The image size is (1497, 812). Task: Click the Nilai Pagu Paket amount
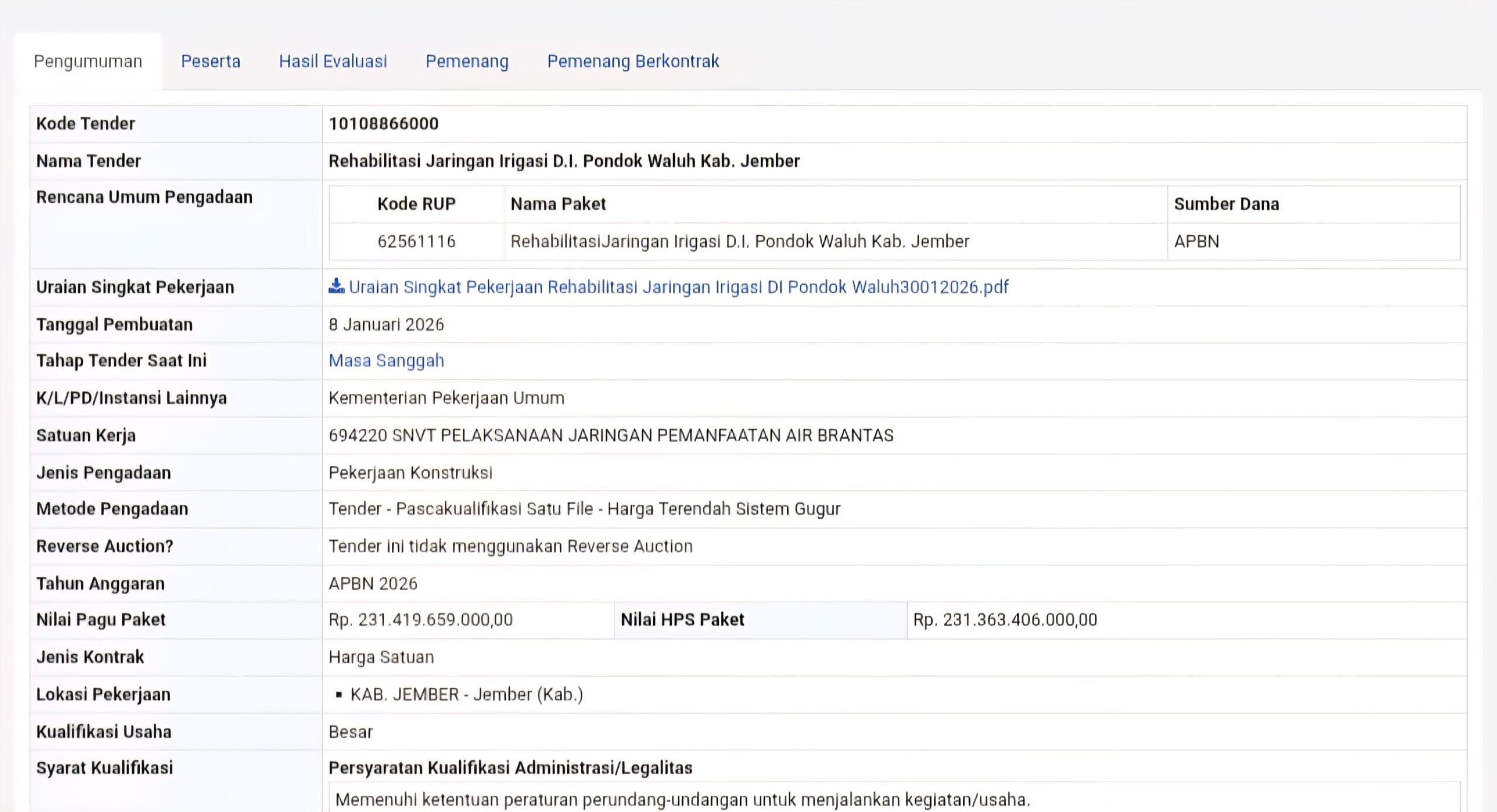[x=420, y=620]
